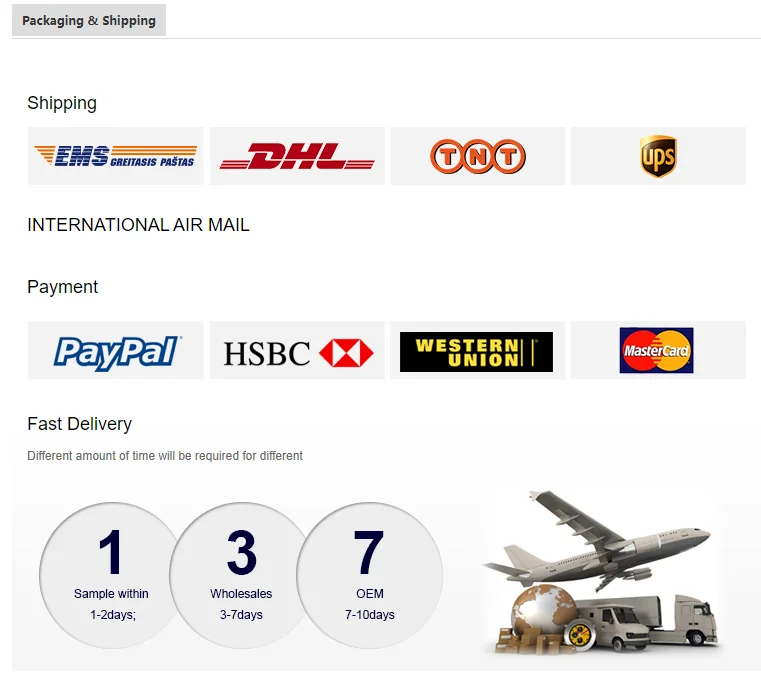Choose the Western Union logo
The width and height of the screenshot is (761, 683).
pos(478,350)
